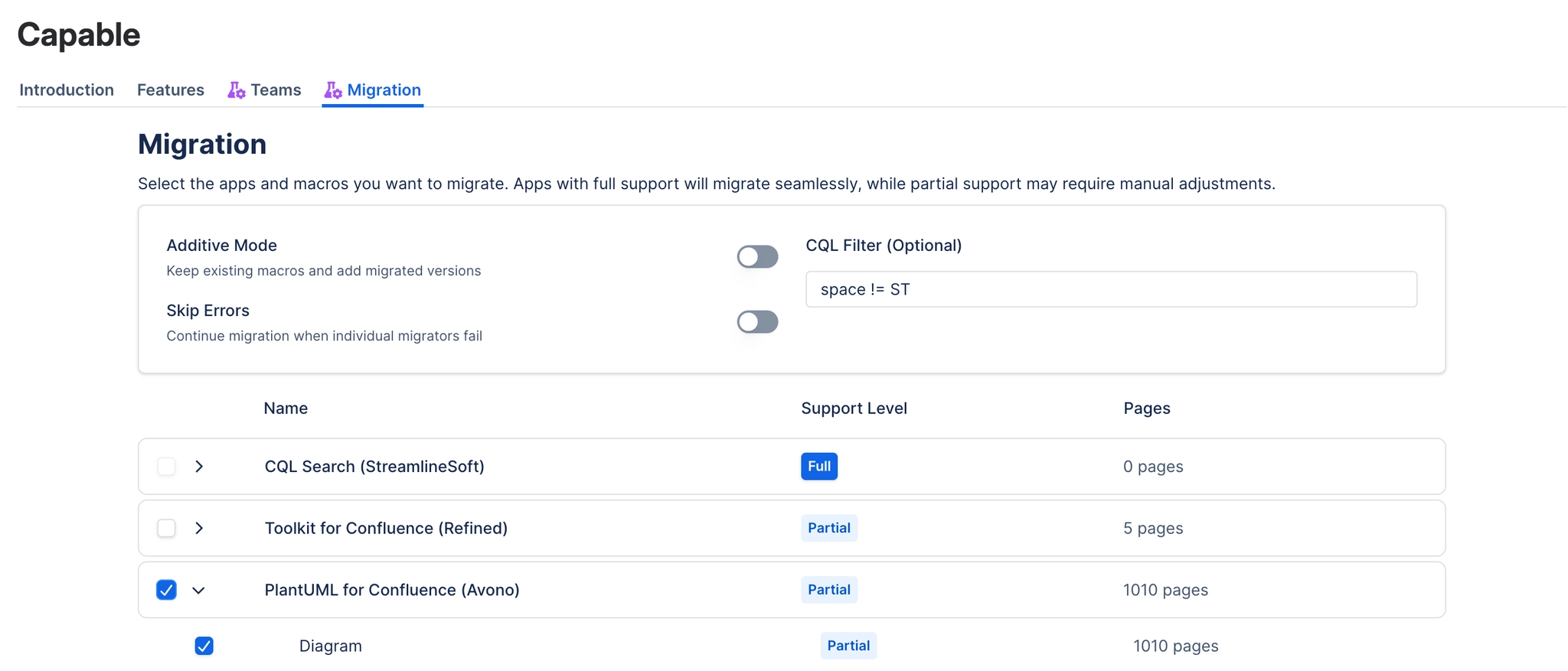Click the Full support badge on CQL Search
1568x671 pixels.
coord(818,466)
